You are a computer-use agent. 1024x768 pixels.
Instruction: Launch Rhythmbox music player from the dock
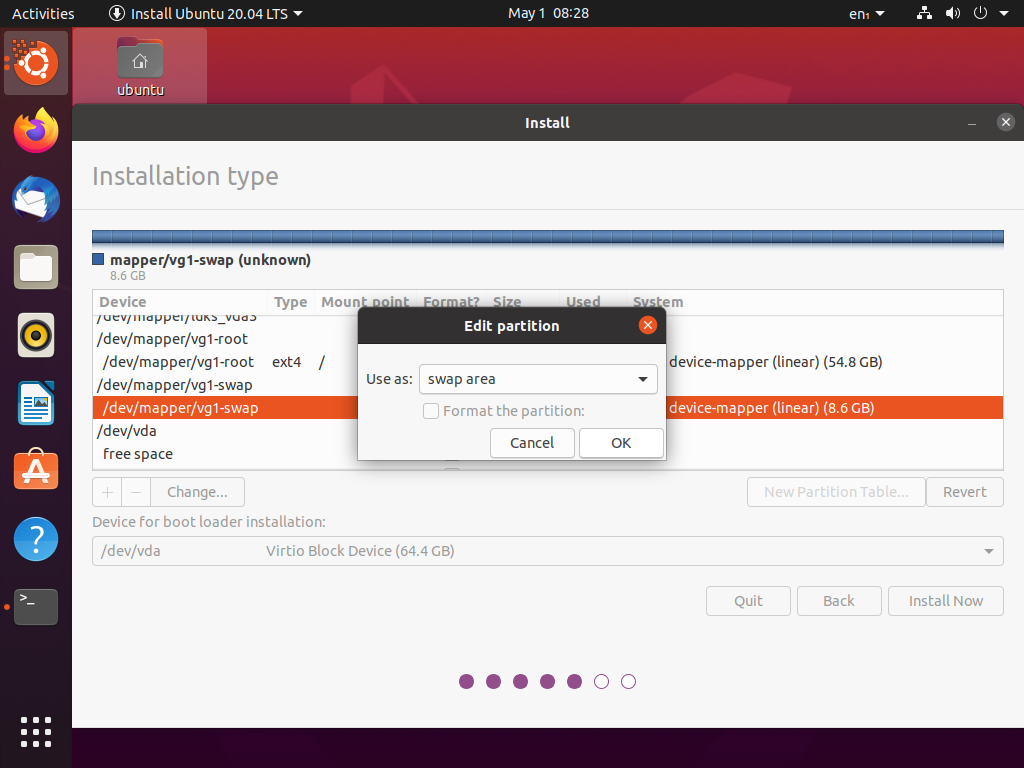pyautogui.click(x=36, y=335)
